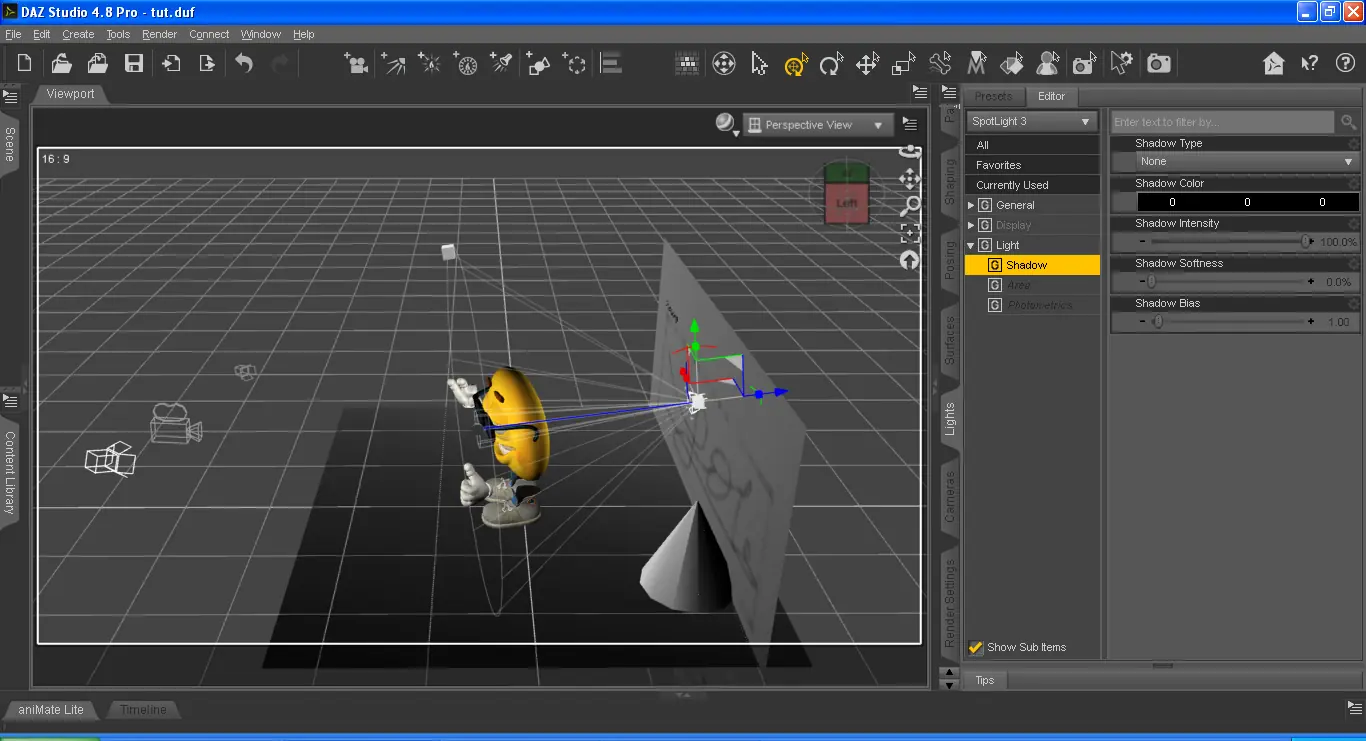This screenshot has height=741, width=1366.
Task: Click the Undo arrow icon
Action: coord(244,64)
